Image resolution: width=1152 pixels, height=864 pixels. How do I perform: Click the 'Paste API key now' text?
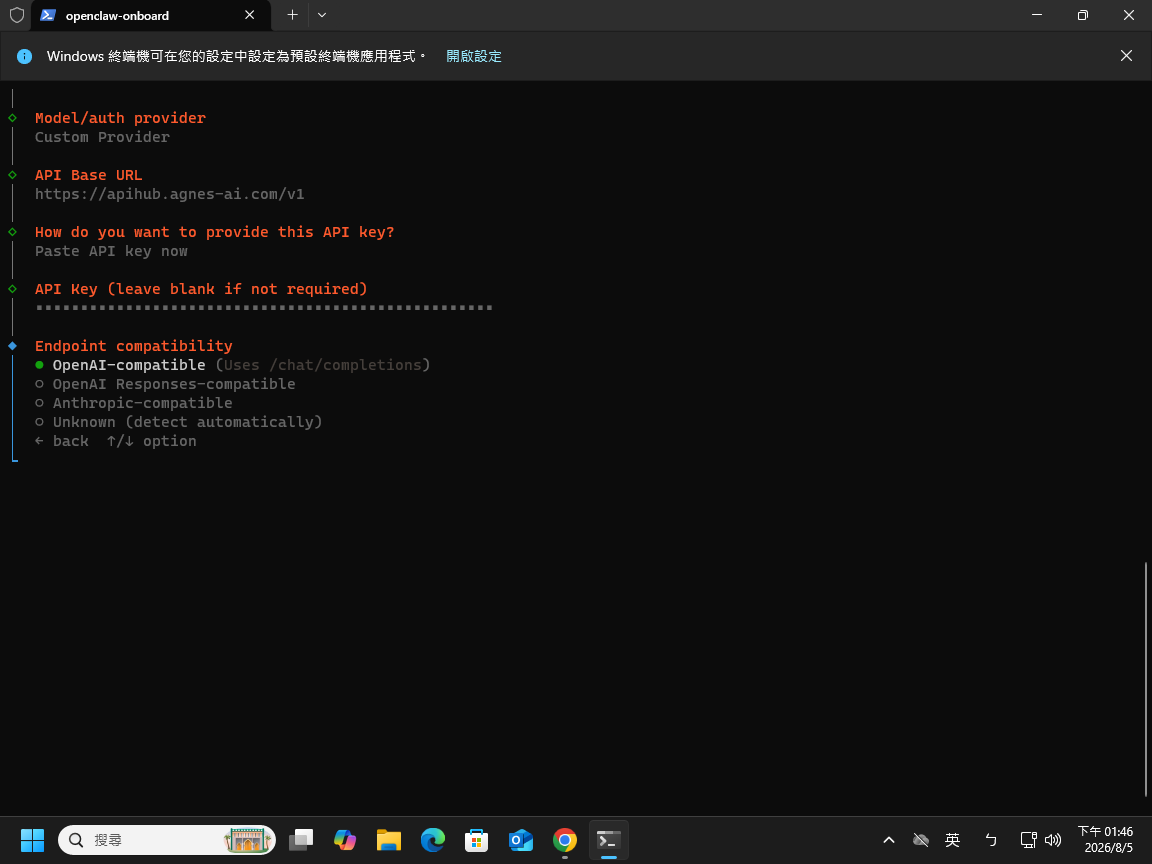pyautogui.click(x=111, y=251)
